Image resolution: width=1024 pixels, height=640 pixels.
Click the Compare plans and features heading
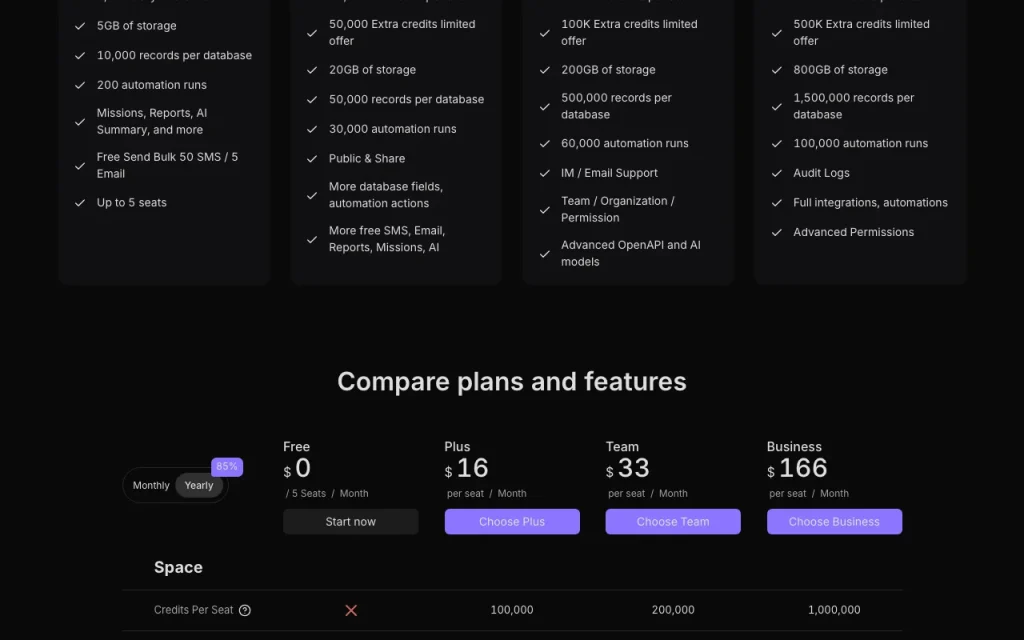click(512, 382)
